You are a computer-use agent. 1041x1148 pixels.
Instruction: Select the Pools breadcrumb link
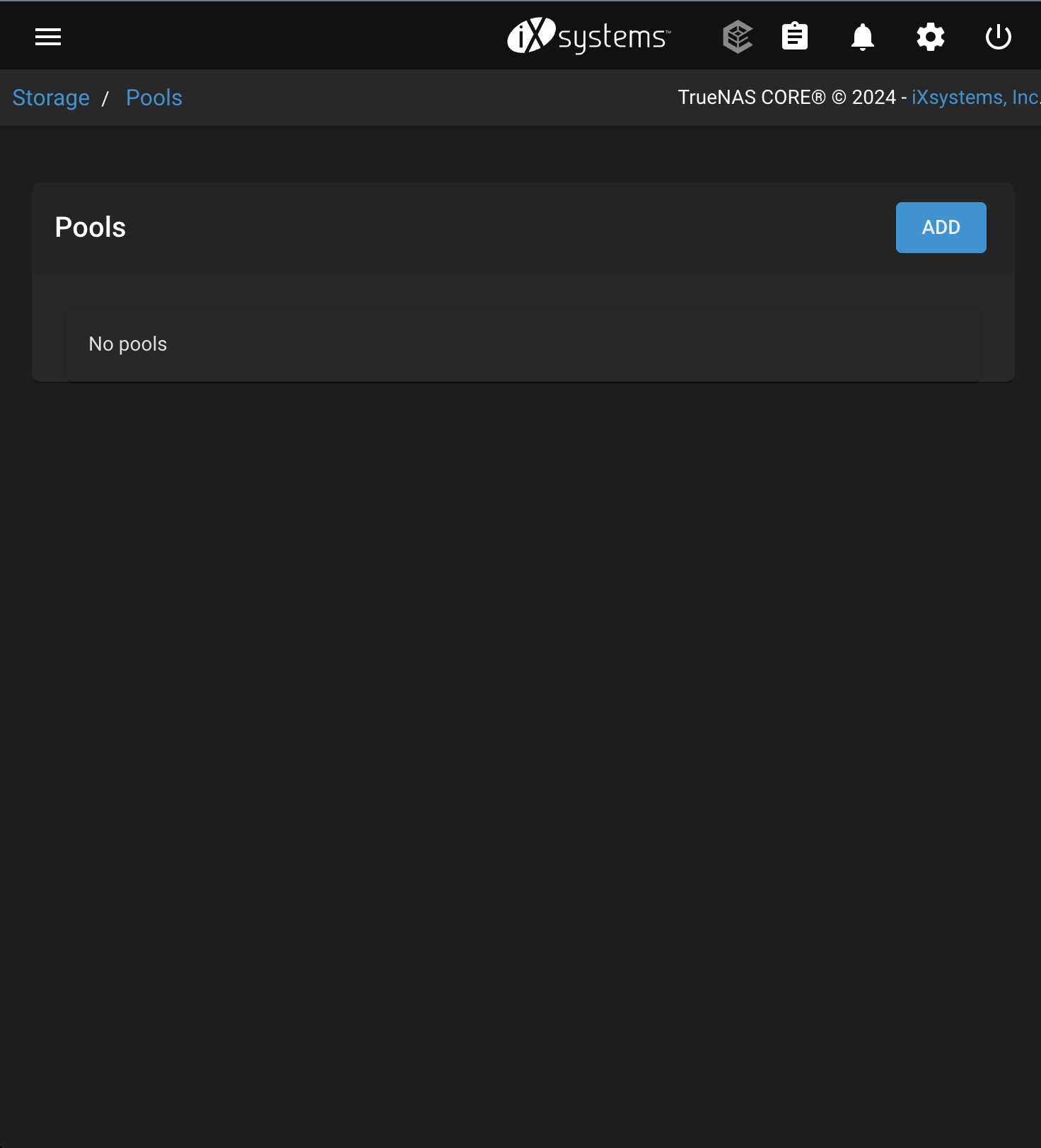pyautogui.click(x=153, y=98)
